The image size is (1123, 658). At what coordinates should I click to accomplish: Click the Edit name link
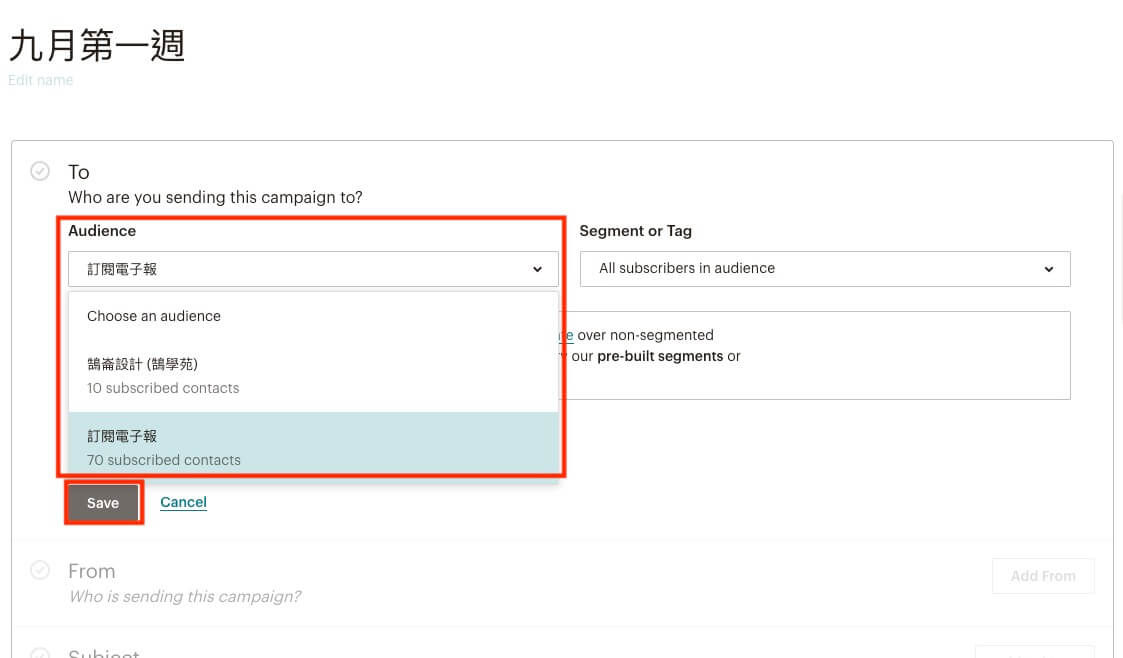coord(40,80)
